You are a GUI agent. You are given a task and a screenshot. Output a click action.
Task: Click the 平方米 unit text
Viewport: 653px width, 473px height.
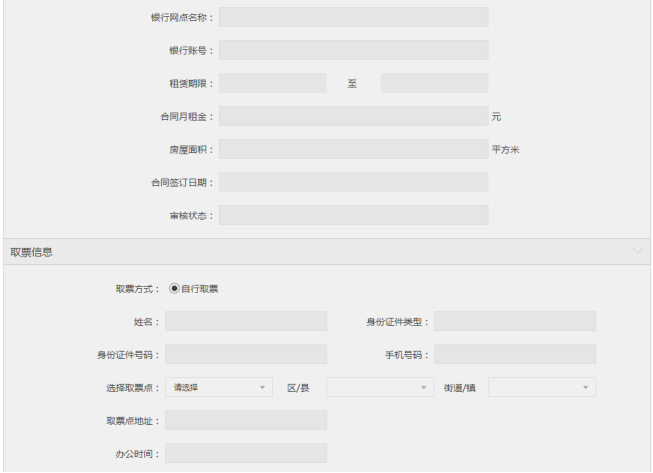(506, 149)
